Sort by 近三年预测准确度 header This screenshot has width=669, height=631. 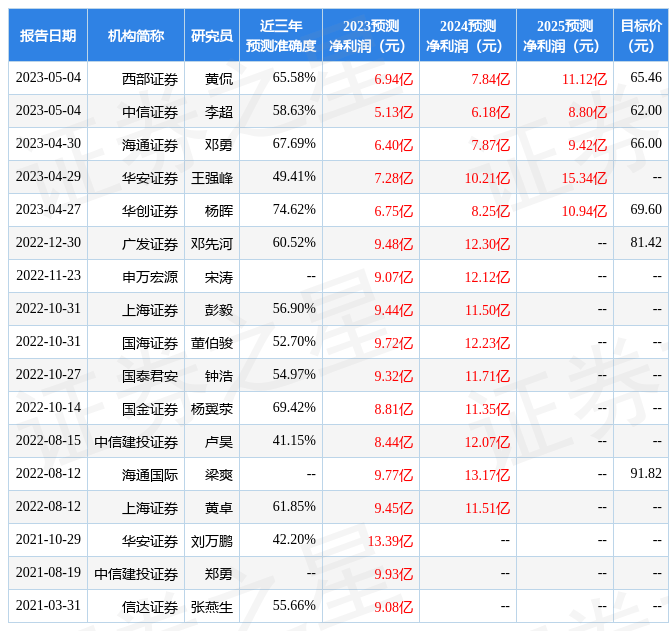tap(281, 36)
